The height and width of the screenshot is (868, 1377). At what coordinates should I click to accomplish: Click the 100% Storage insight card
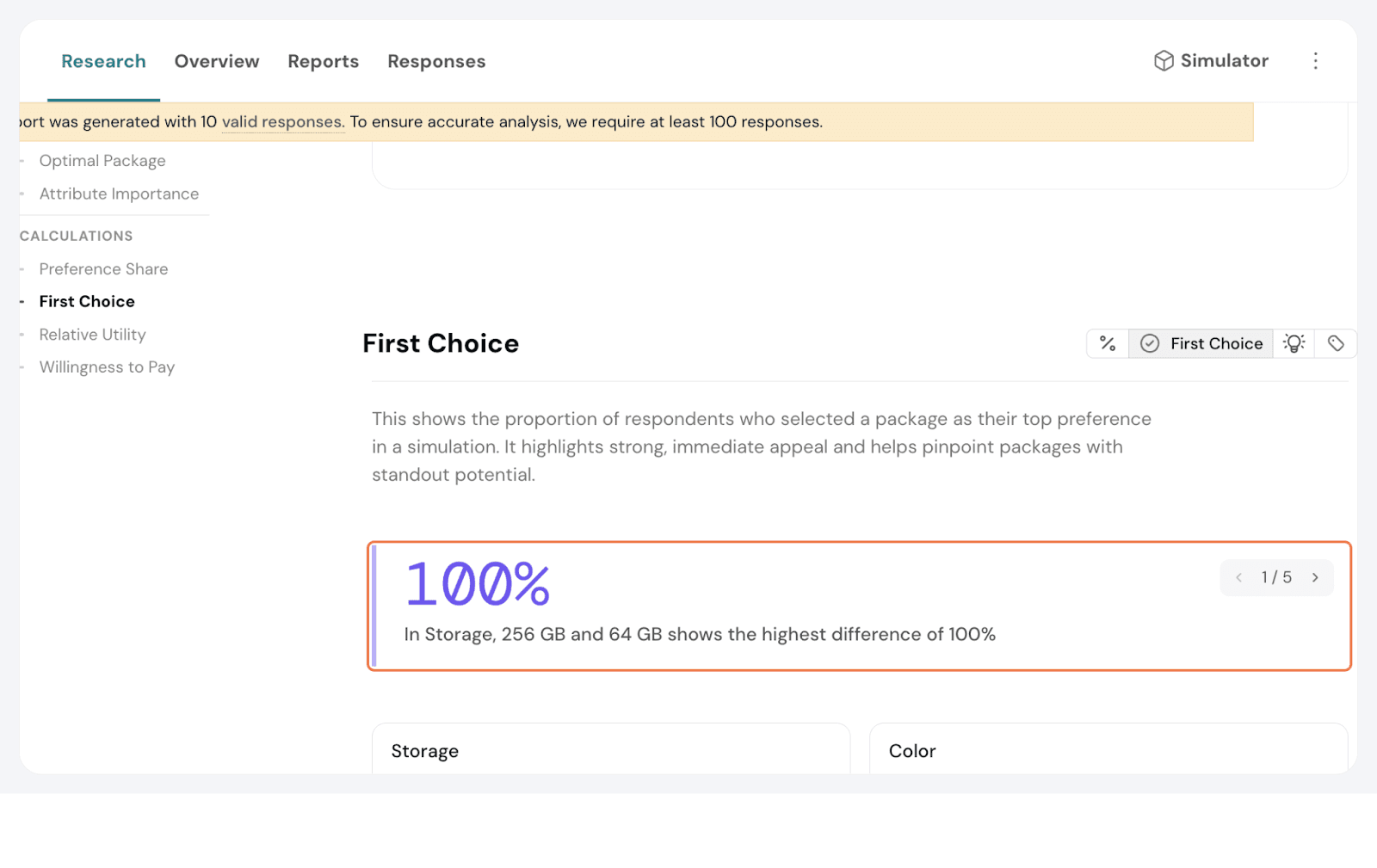(x=859, y=606)
